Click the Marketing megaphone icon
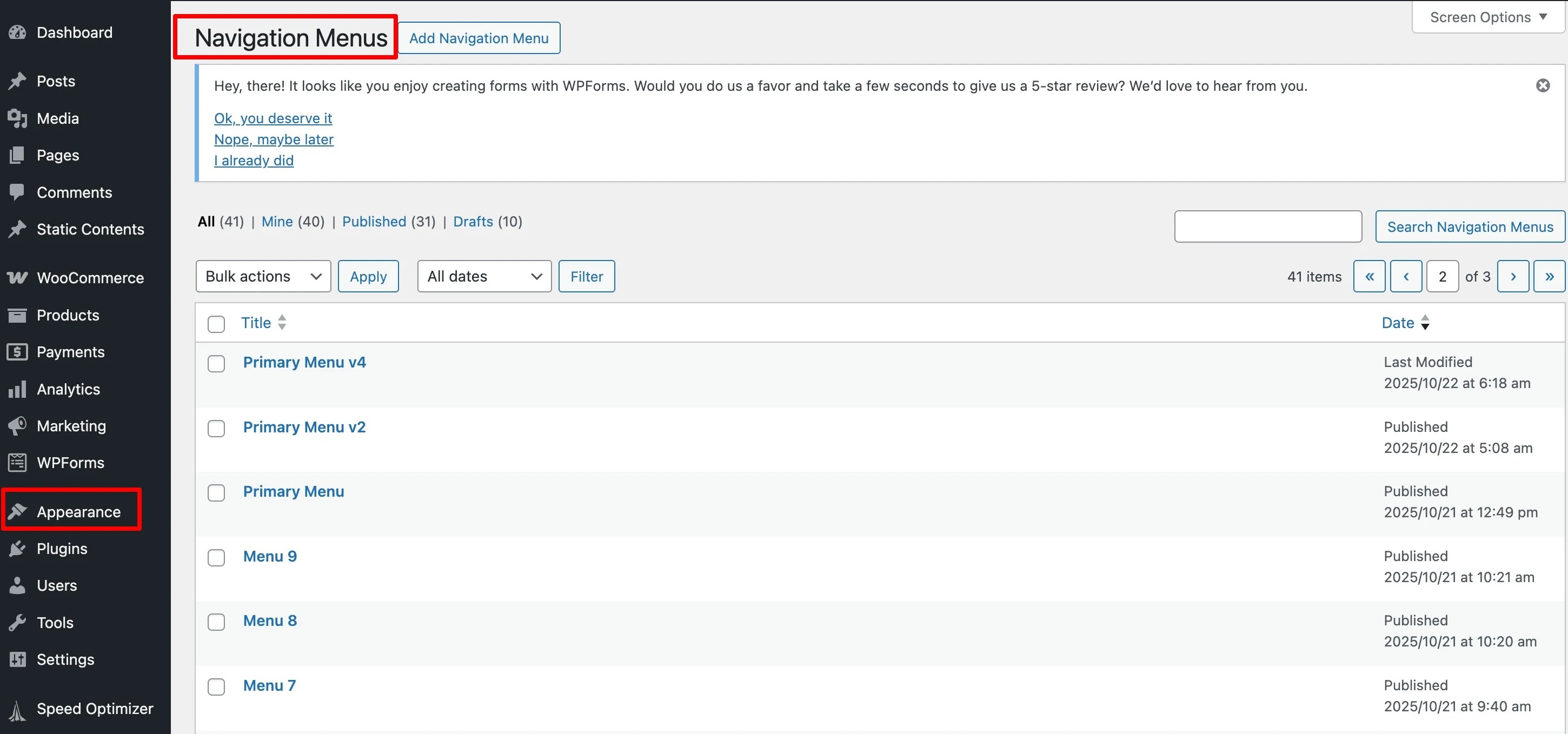The height and width of the screenshot is (734, 1568). click(x=18, y=425)
